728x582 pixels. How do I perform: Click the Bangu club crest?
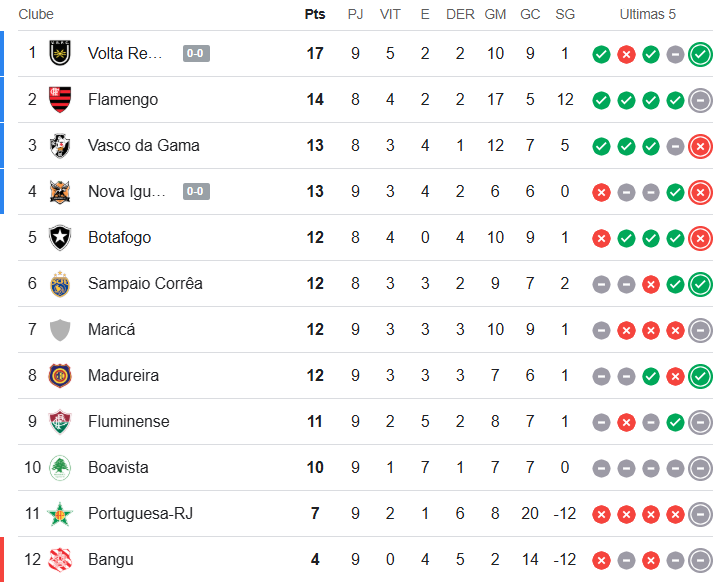61,559
